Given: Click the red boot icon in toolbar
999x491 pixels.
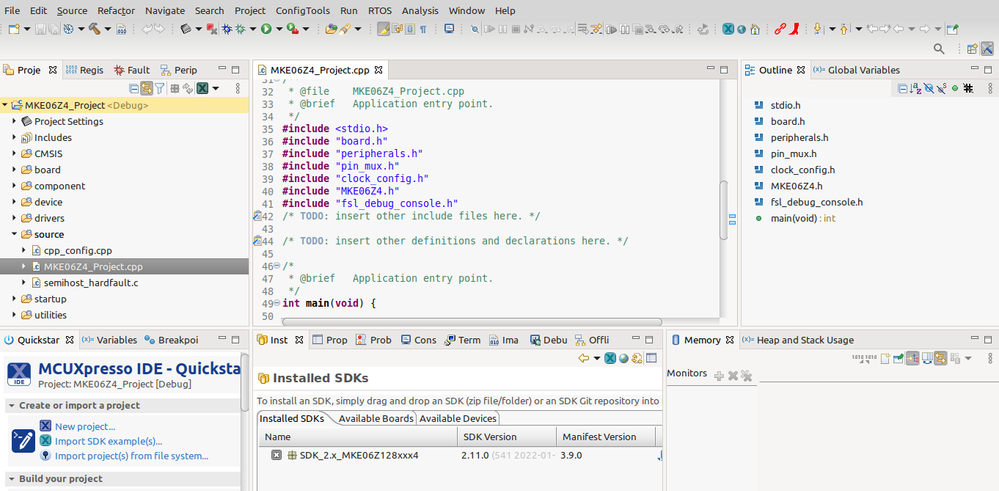Looking at the screenshot, I should coord(794,29).
